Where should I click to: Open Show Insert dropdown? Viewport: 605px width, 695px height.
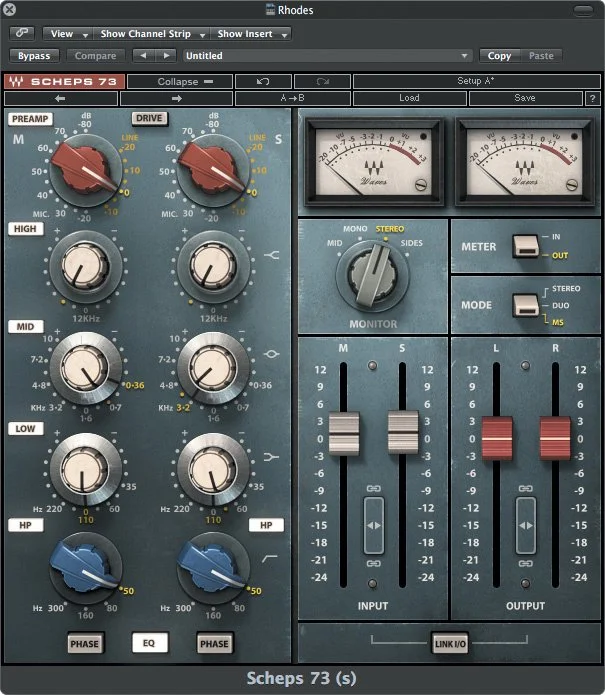(x=251, y=34)
